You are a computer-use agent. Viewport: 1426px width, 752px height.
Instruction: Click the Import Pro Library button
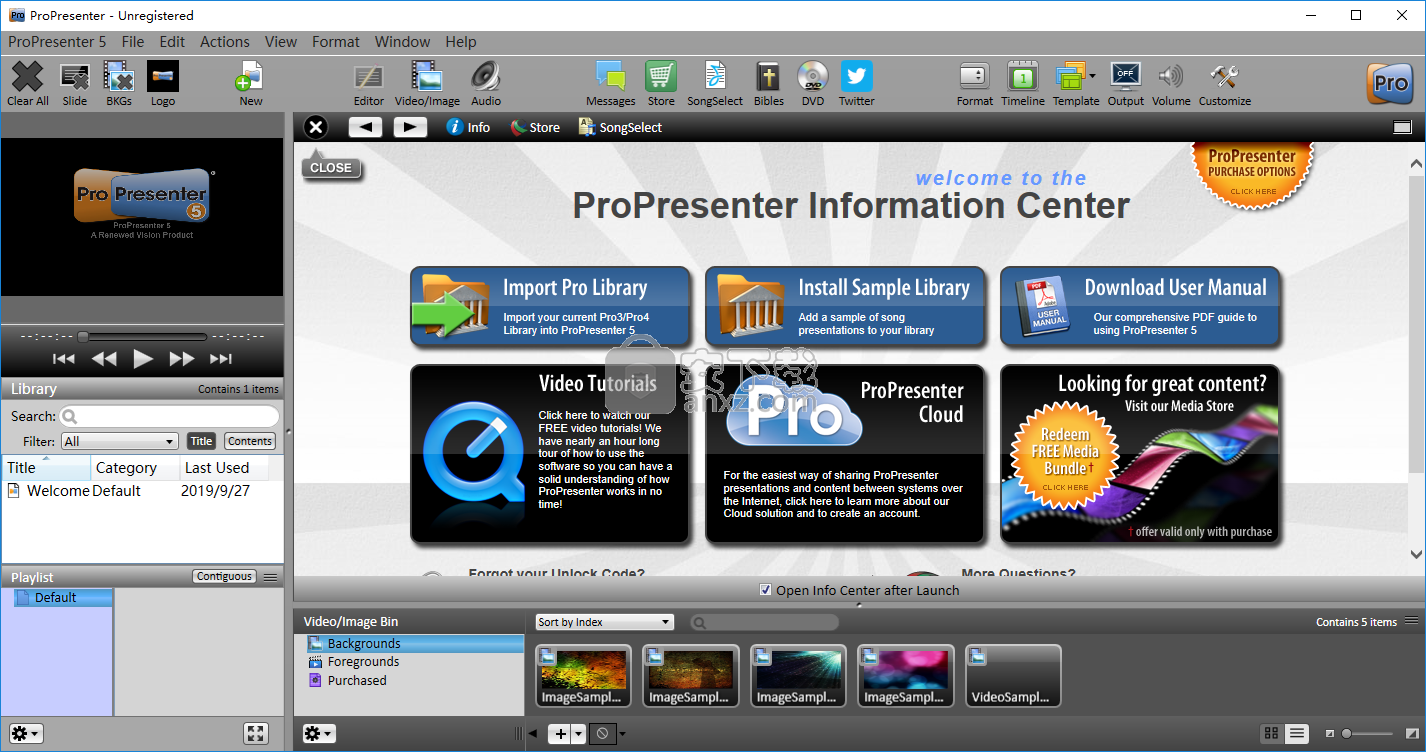[x=550, y=306]
